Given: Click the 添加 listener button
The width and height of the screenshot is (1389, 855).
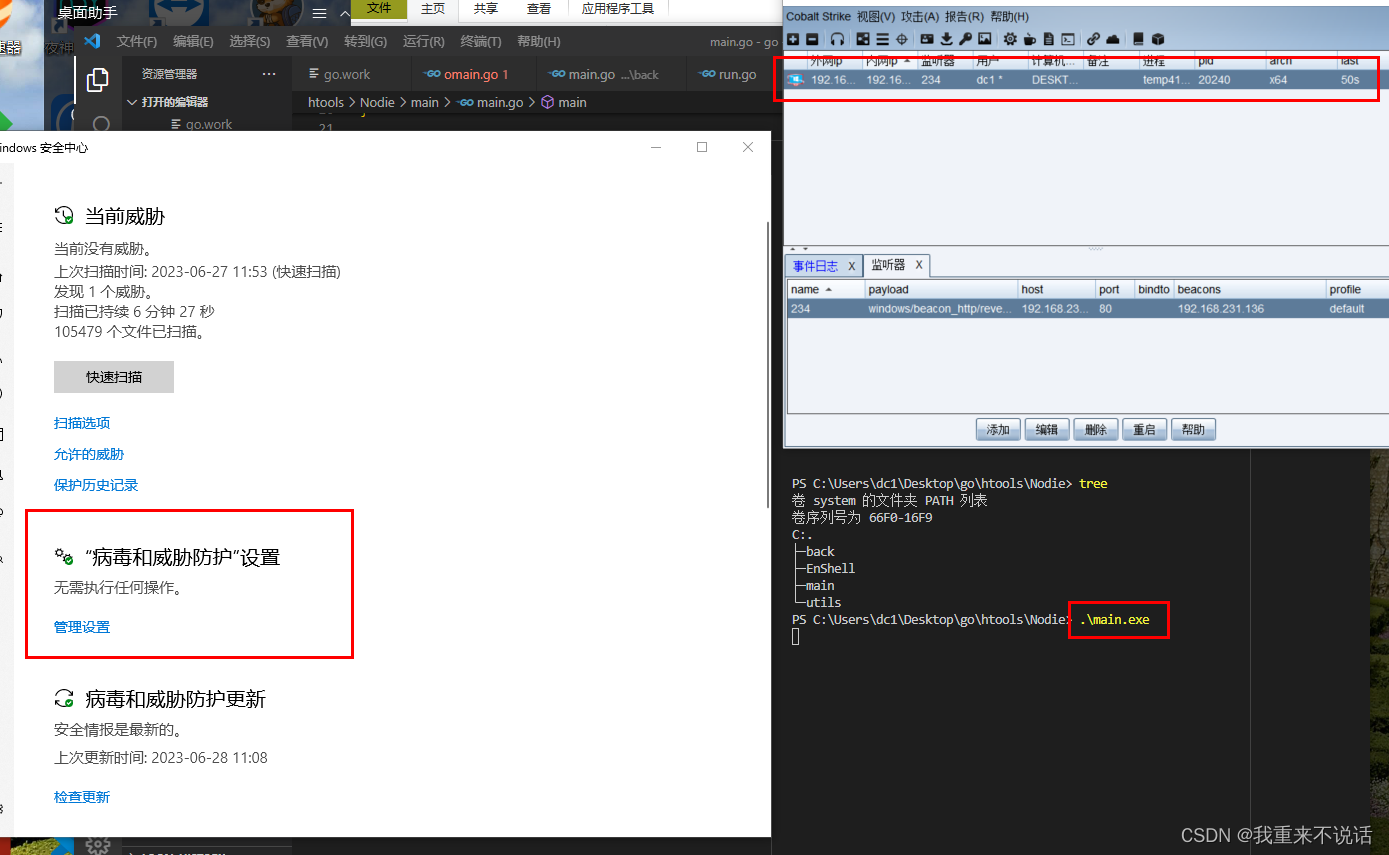Looking at the screenshot, I should [998, 430].
